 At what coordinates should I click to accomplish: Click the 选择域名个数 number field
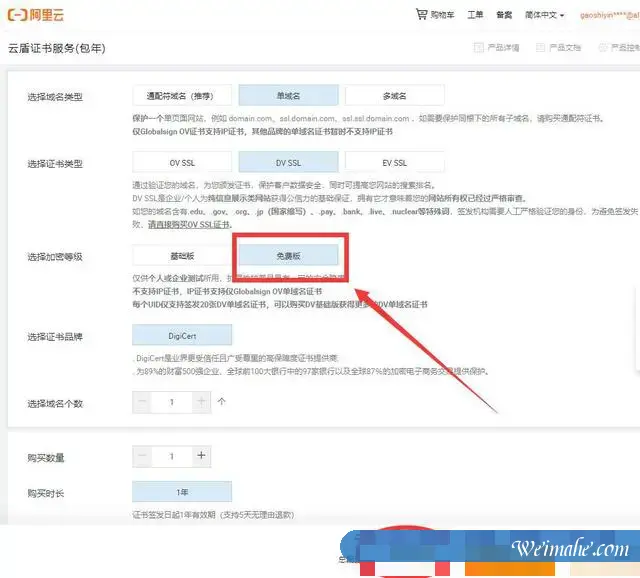[171, 402]
